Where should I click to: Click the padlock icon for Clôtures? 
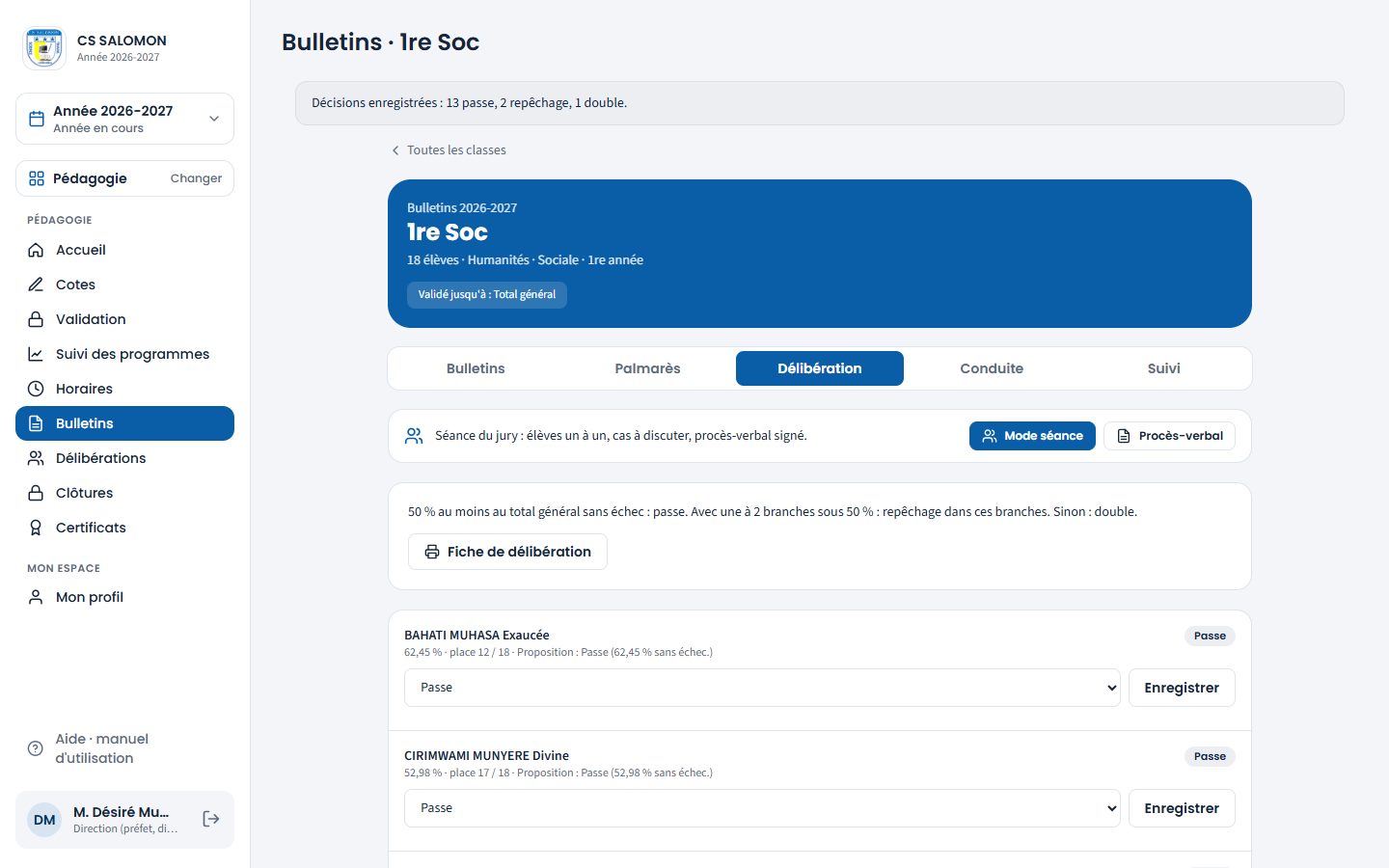[36, 493]
